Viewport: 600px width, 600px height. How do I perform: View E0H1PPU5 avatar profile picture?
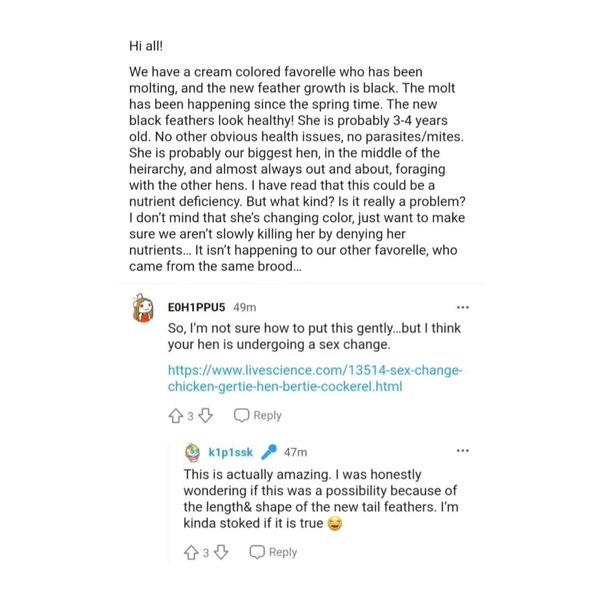[143, 308]
